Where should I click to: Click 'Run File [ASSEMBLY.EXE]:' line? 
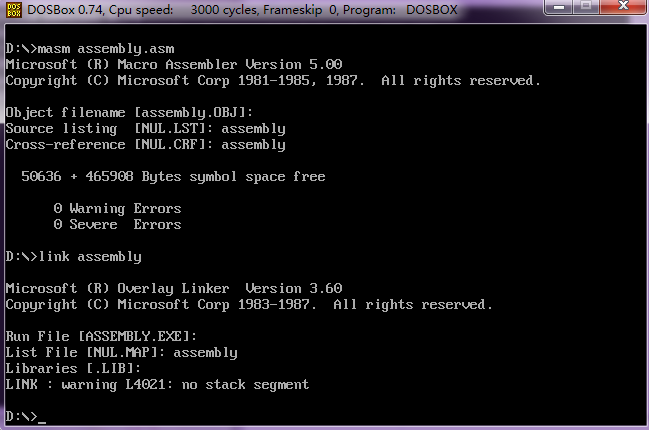point(101,336)
